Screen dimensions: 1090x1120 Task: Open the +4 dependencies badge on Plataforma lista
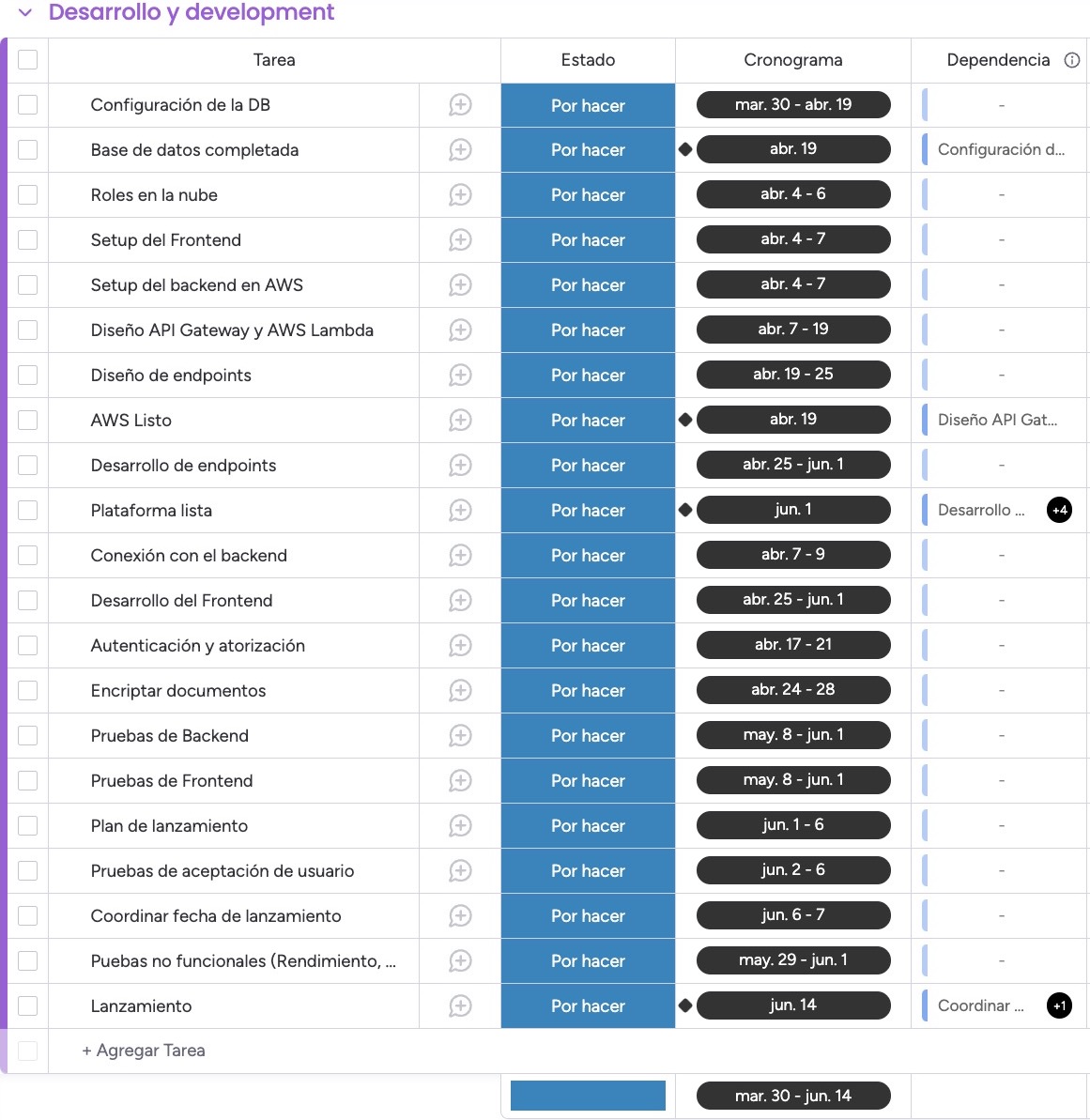1059,510
